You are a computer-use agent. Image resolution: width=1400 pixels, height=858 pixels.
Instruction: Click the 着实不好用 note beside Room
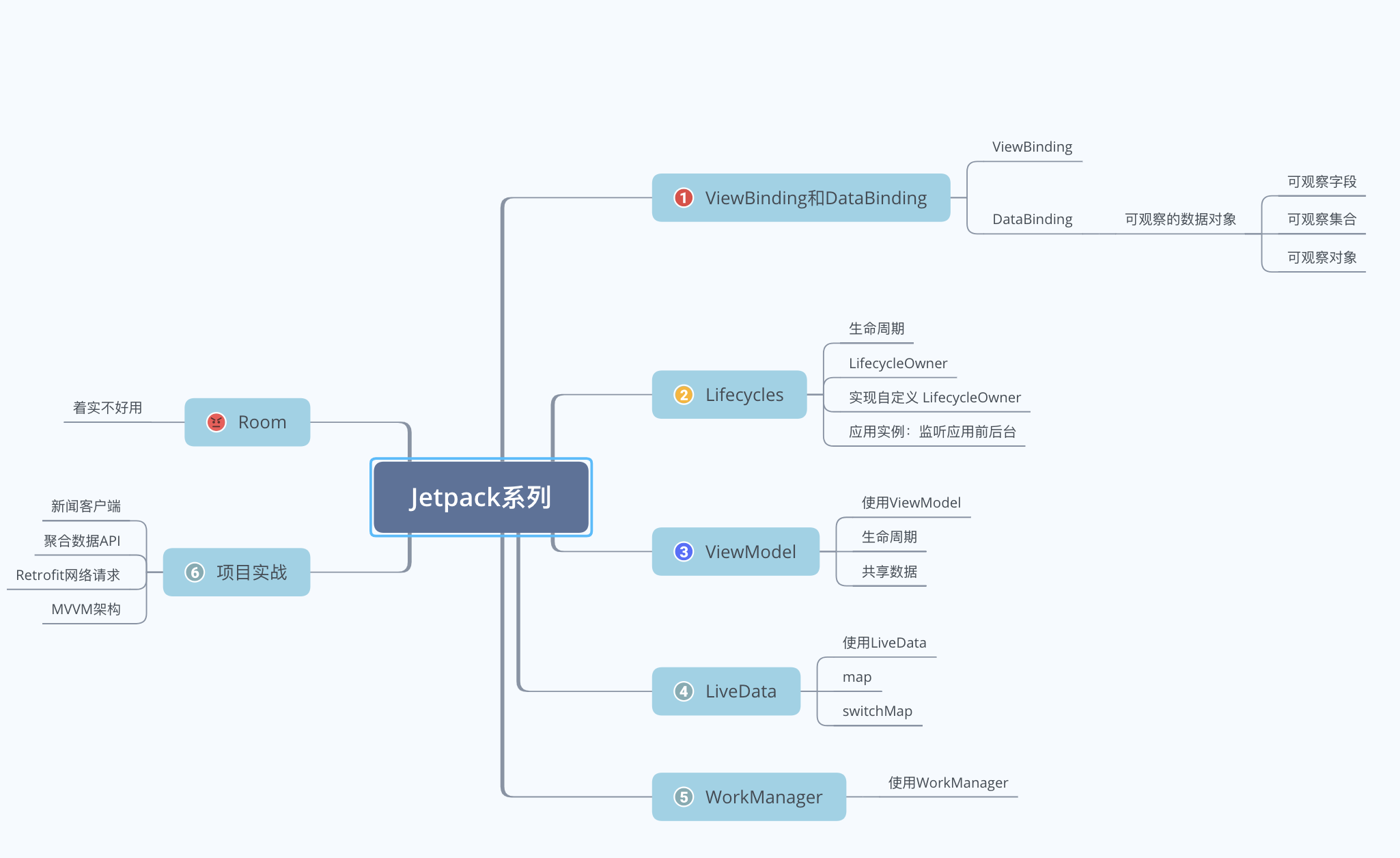pyautogui.click(x=107, y=408)
